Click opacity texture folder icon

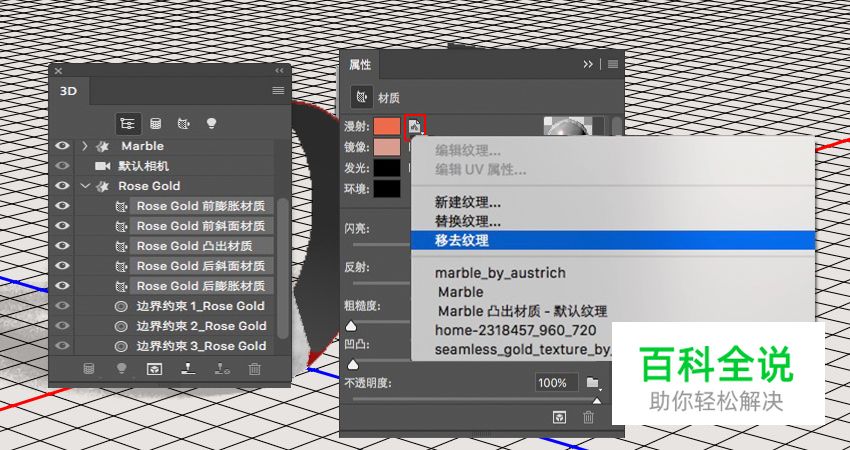(594, 383)
